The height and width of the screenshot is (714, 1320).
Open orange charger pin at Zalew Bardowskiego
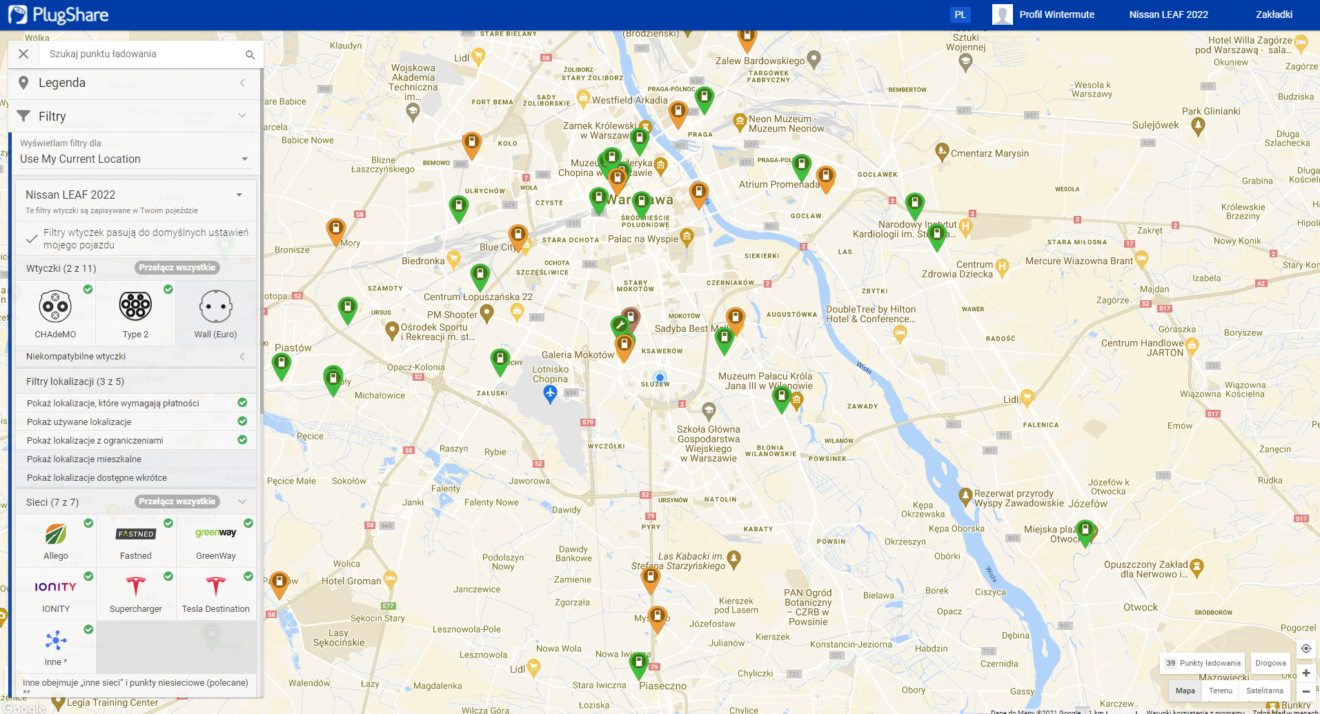click(x=747, y=40)
